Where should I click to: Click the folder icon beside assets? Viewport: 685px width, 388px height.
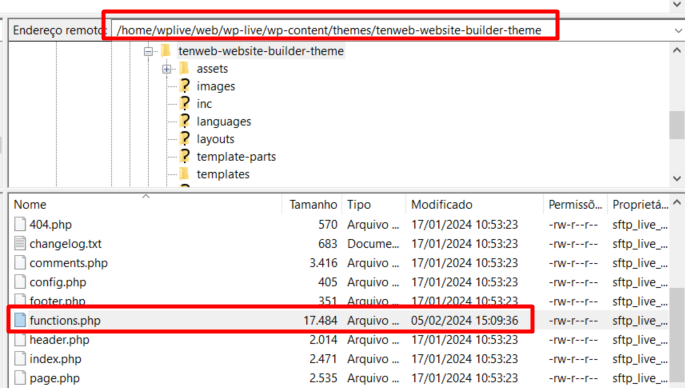point(184,68)
